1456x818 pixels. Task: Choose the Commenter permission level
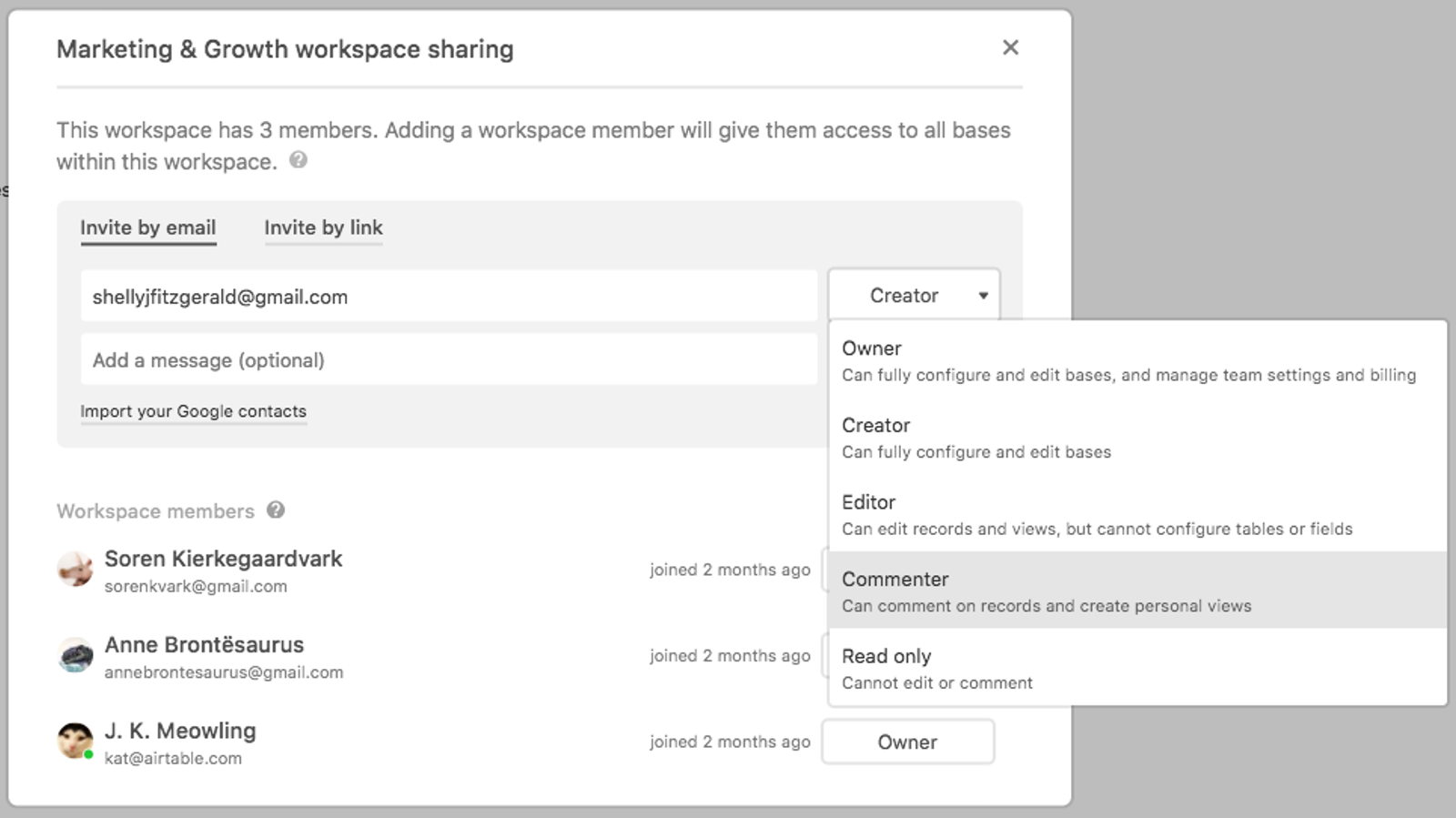pyautogui.click(x=1137, y=591)
